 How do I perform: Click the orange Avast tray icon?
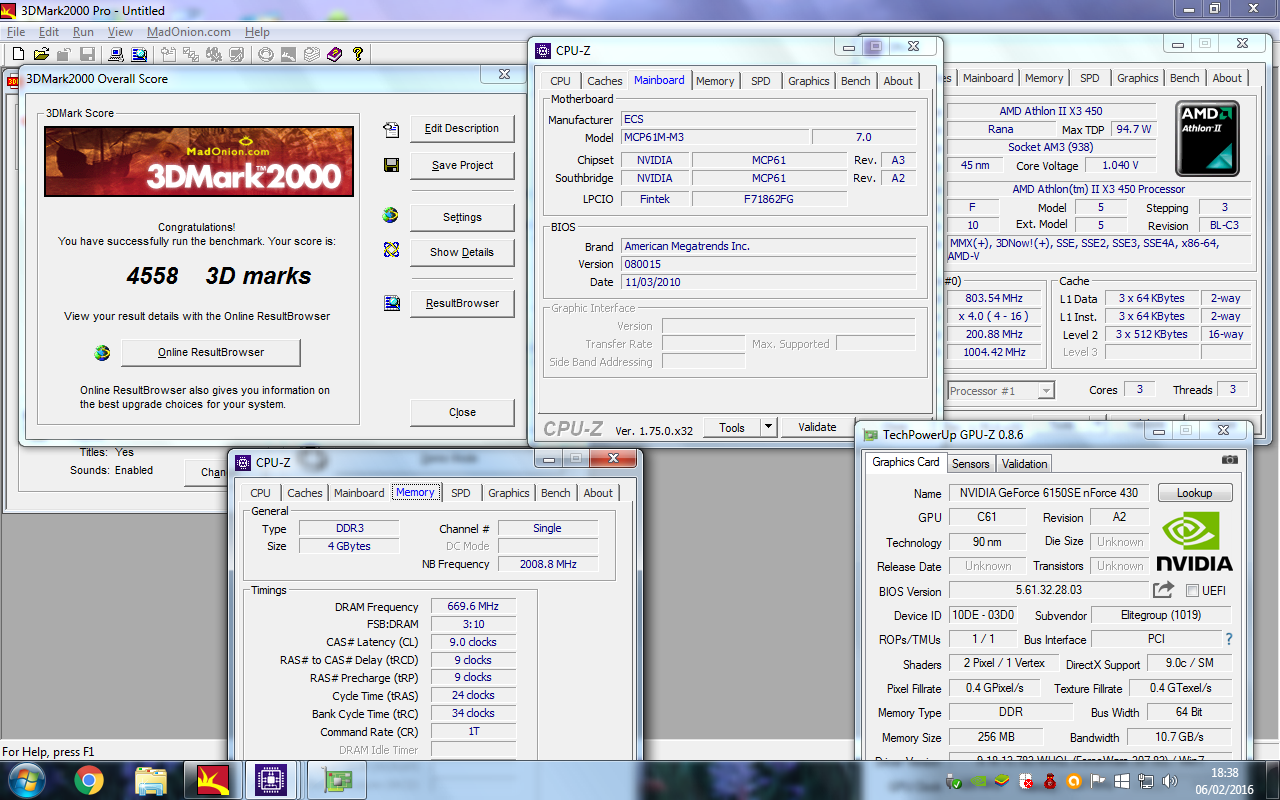pos(1074,781)
